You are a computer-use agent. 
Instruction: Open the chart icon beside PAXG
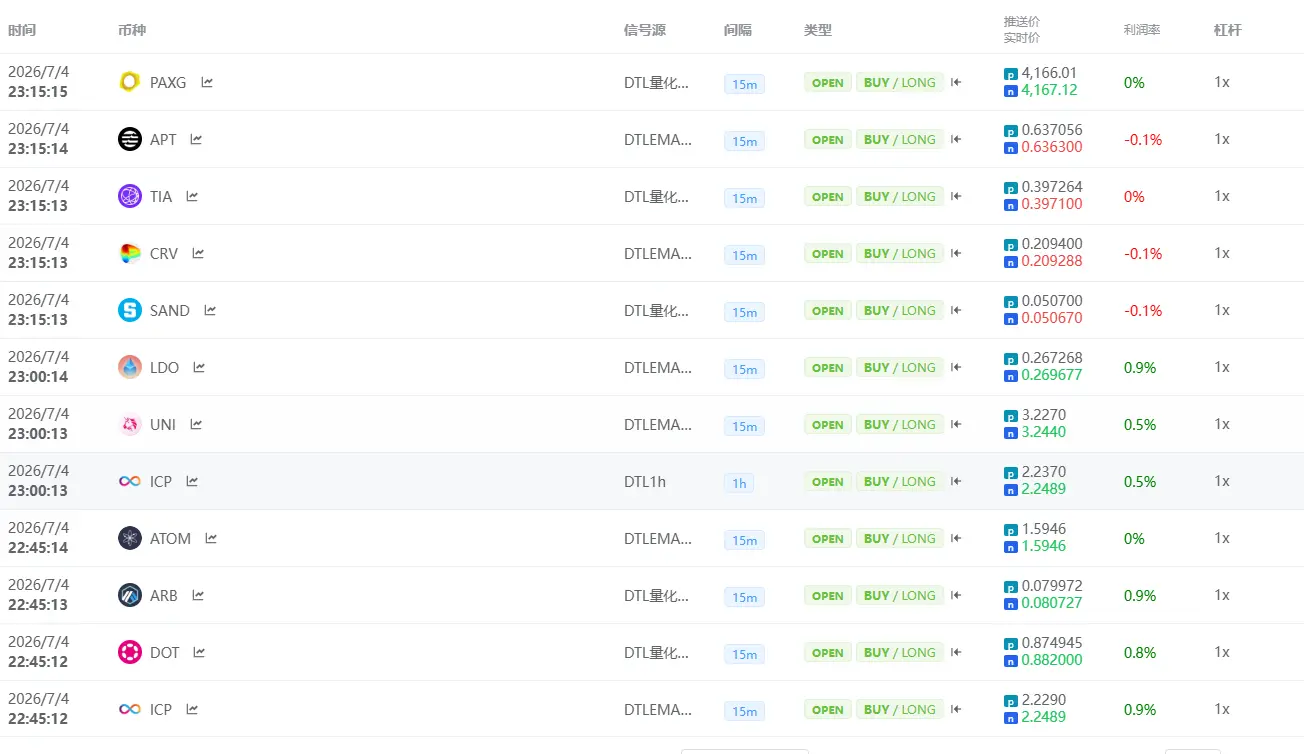tap(207, 82)
